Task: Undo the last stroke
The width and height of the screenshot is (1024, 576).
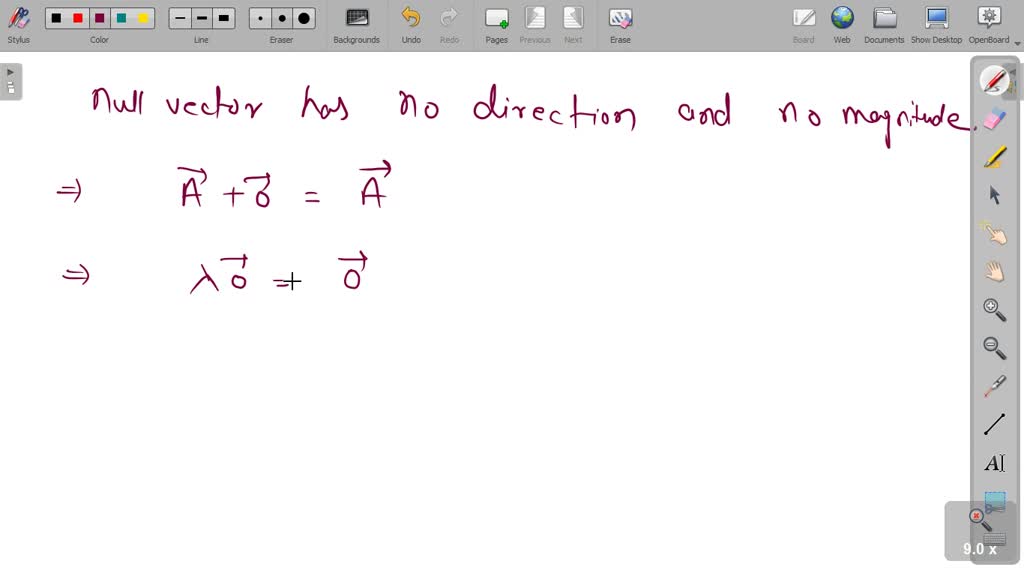Action: click(411, 25)
